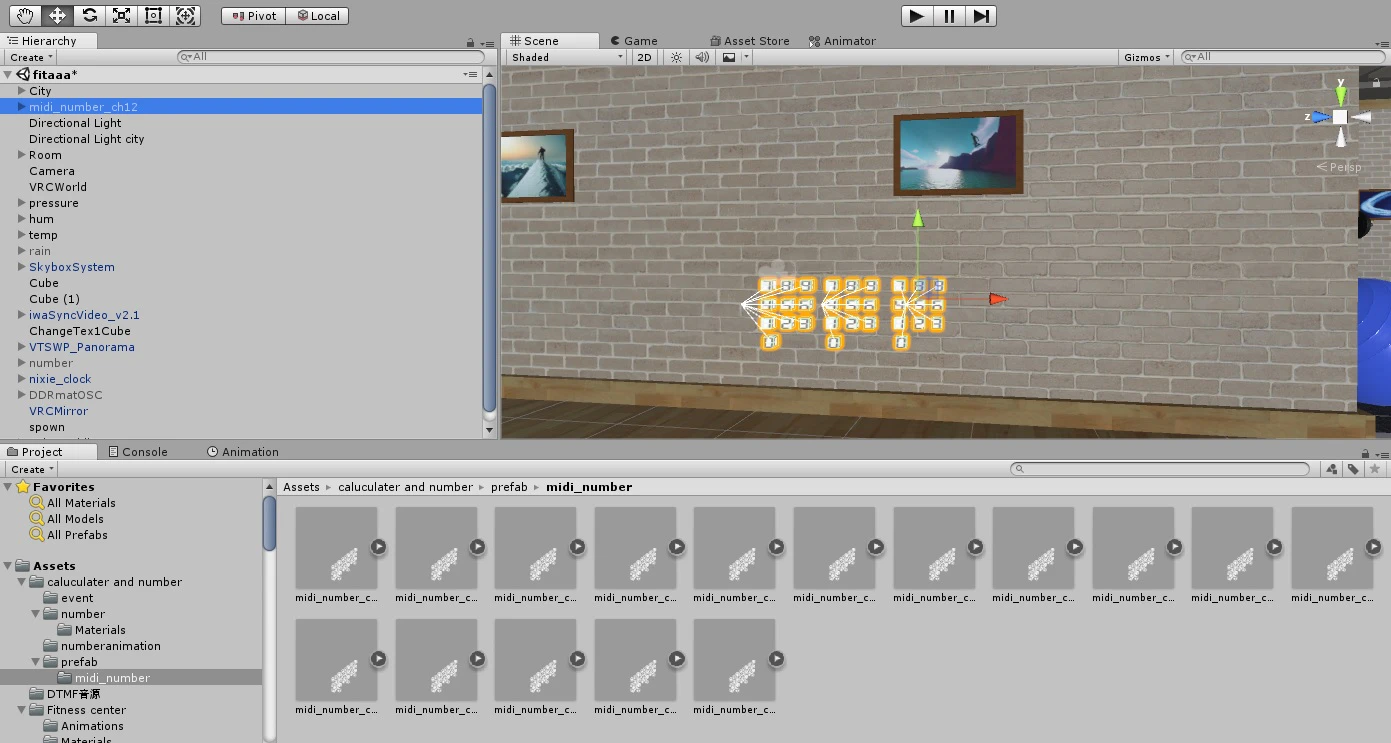
Task: Select the Scale tool
Action: [121, 15]
